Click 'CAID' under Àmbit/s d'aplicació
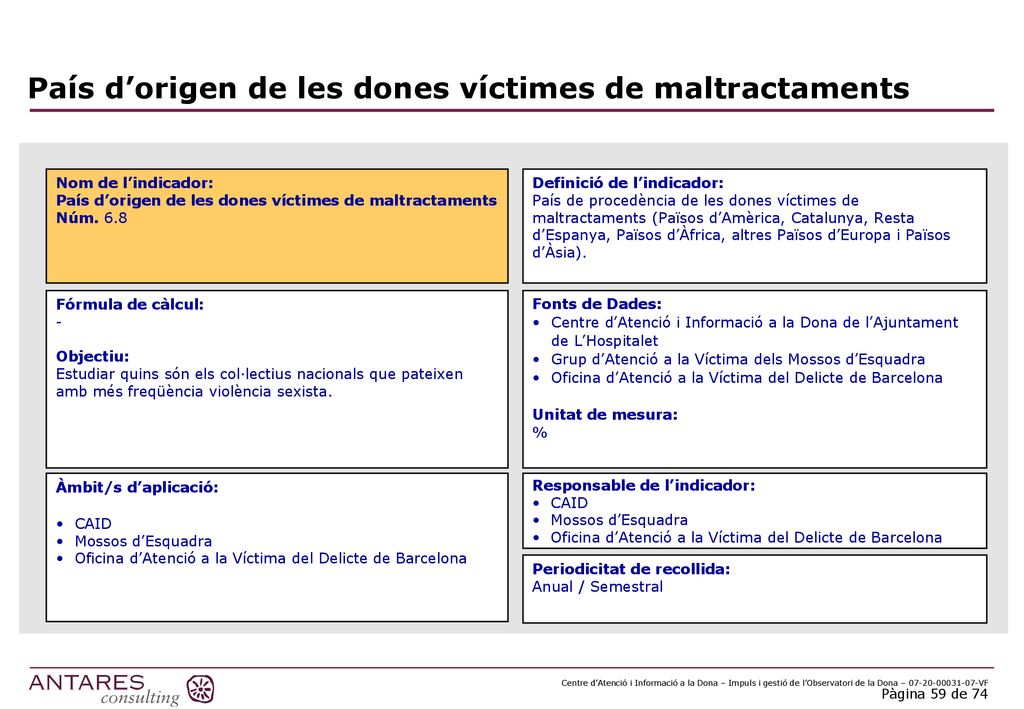 93,524
